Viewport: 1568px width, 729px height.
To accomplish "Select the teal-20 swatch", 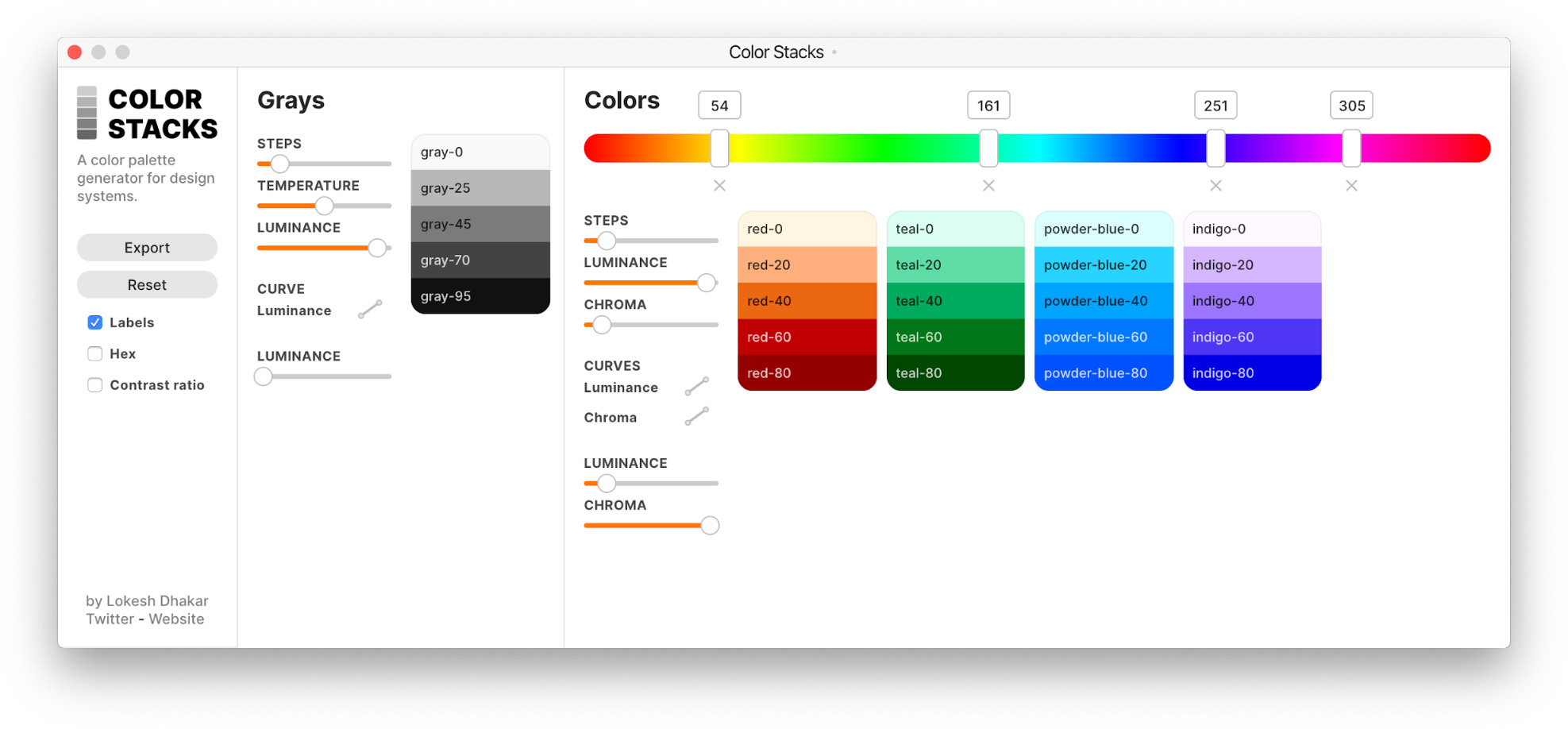I will (x=955, y=265).
